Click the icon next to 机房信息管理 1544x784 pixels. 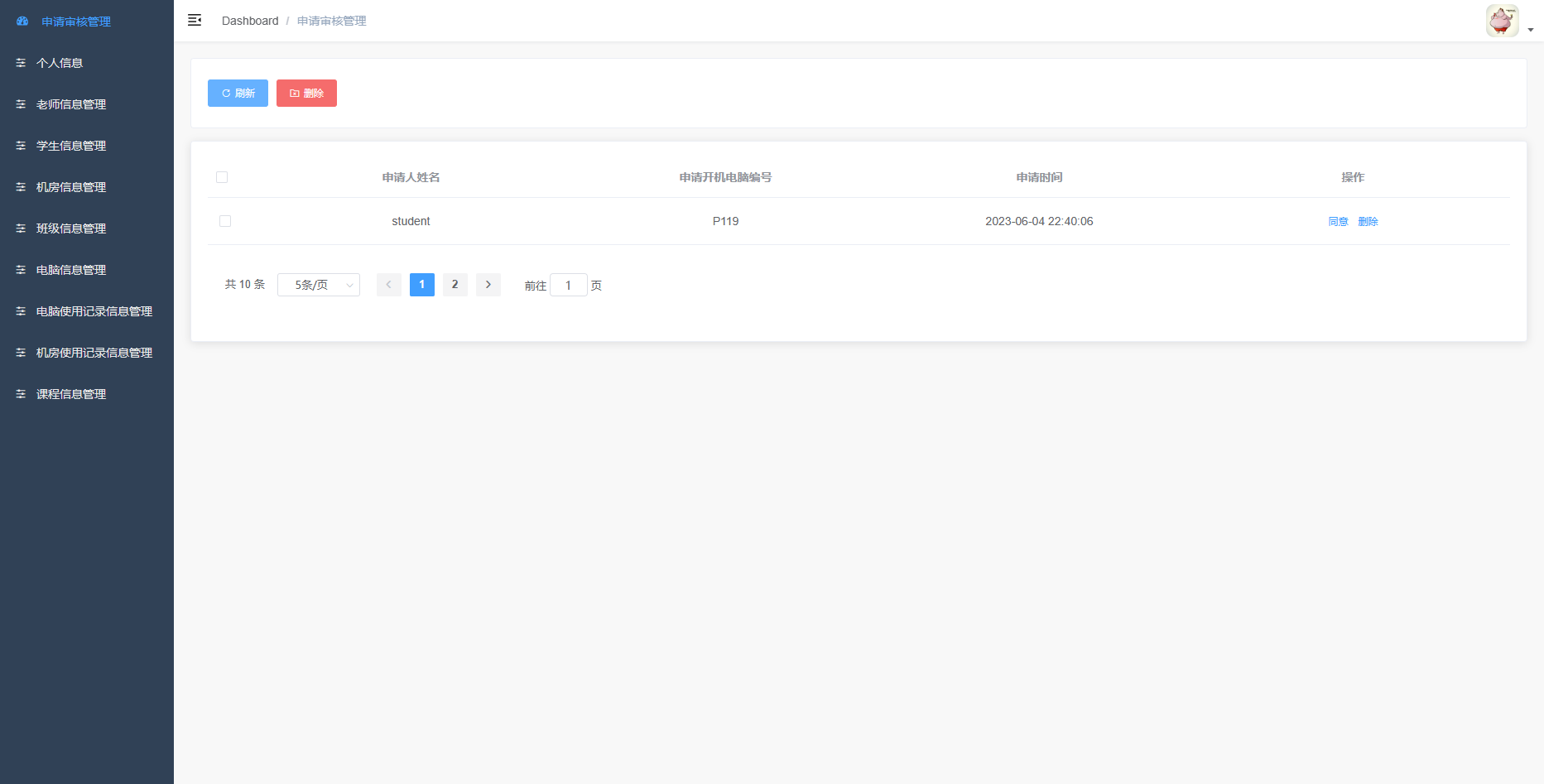[x=21, y=187]
